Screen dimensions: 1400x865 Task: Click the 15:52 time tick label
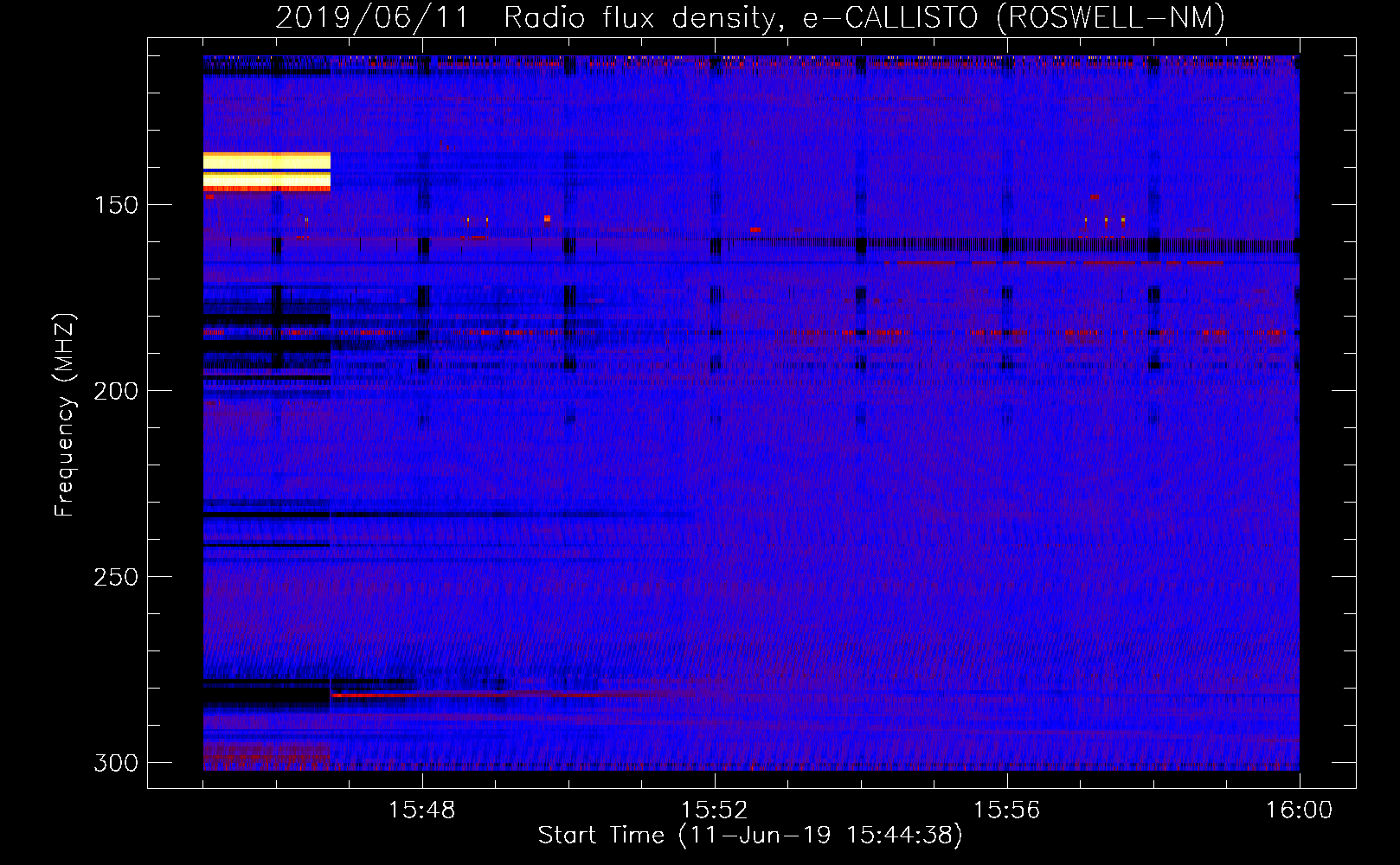pyautogui.click(x=715, y=811)
